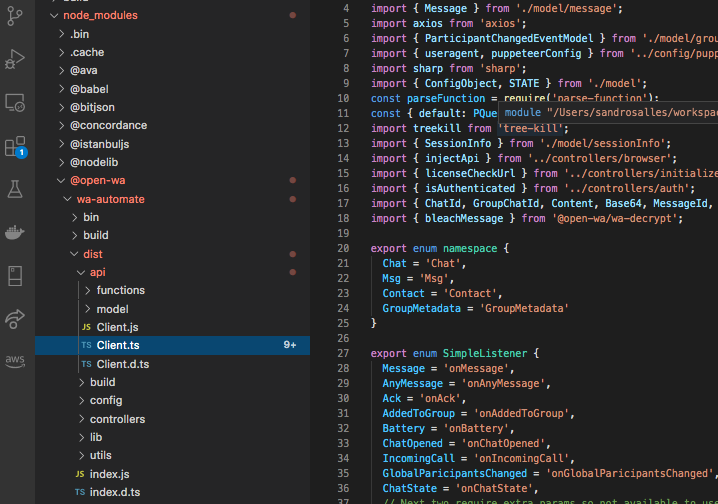Viewport: 718px width, 504px height.
Task: Expand the config folder
Action: tap(172, 400)
